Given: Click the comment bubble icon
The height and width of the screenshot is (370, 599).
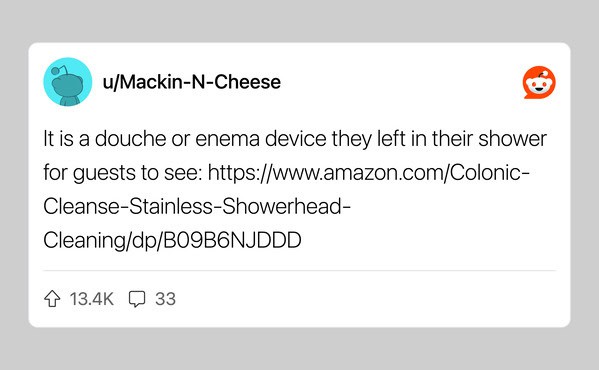Looking at the screenshot, I should (137, 299).
